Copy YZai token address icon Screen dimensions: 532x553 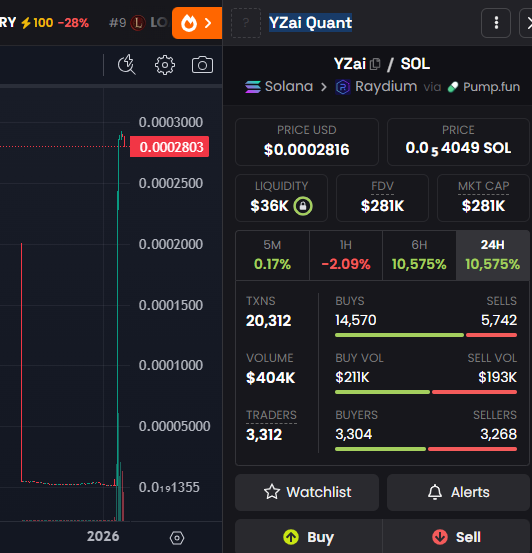tap(375, 64)
